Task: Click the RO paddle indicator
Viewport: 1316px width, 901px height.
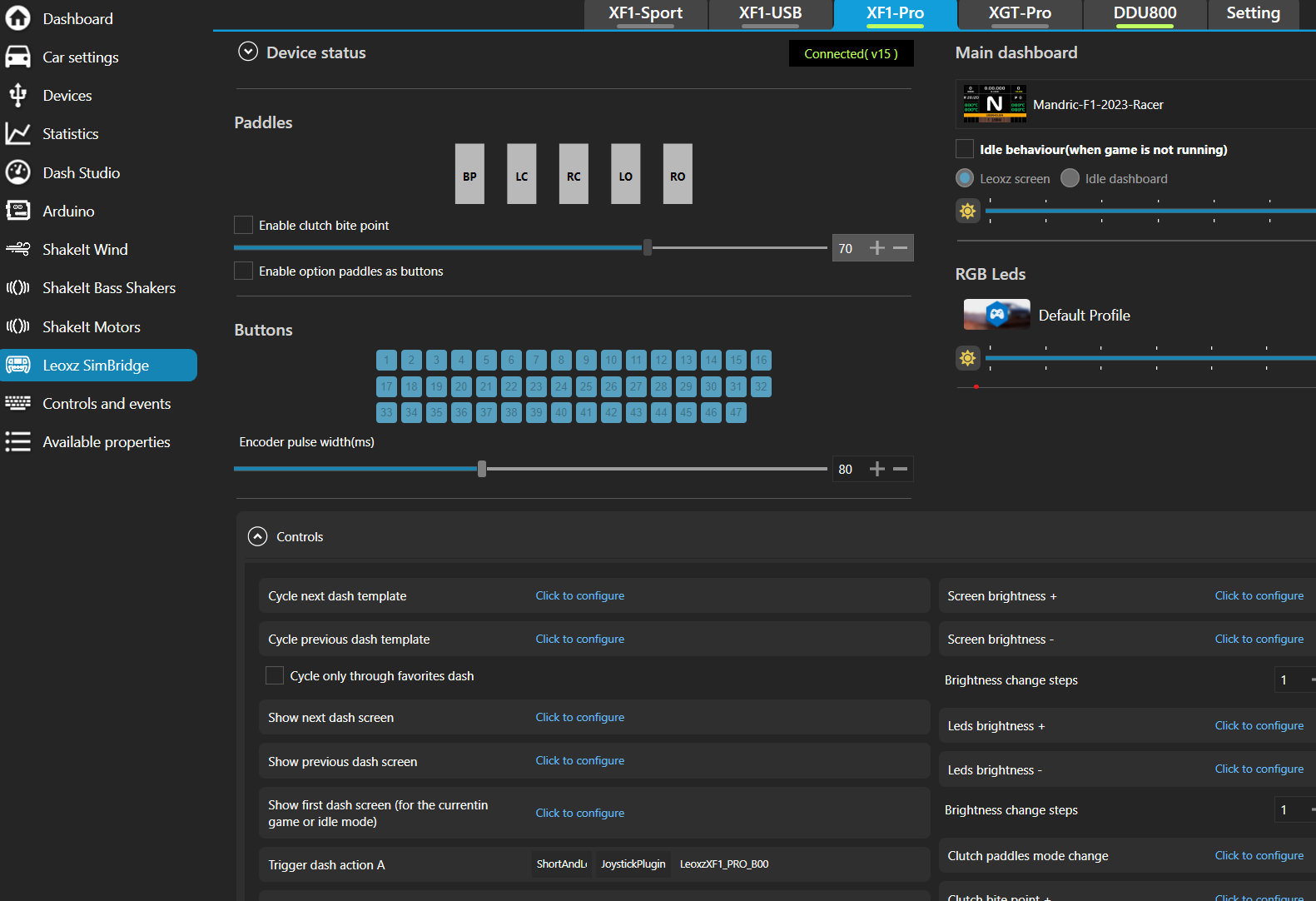Action: 678,174
